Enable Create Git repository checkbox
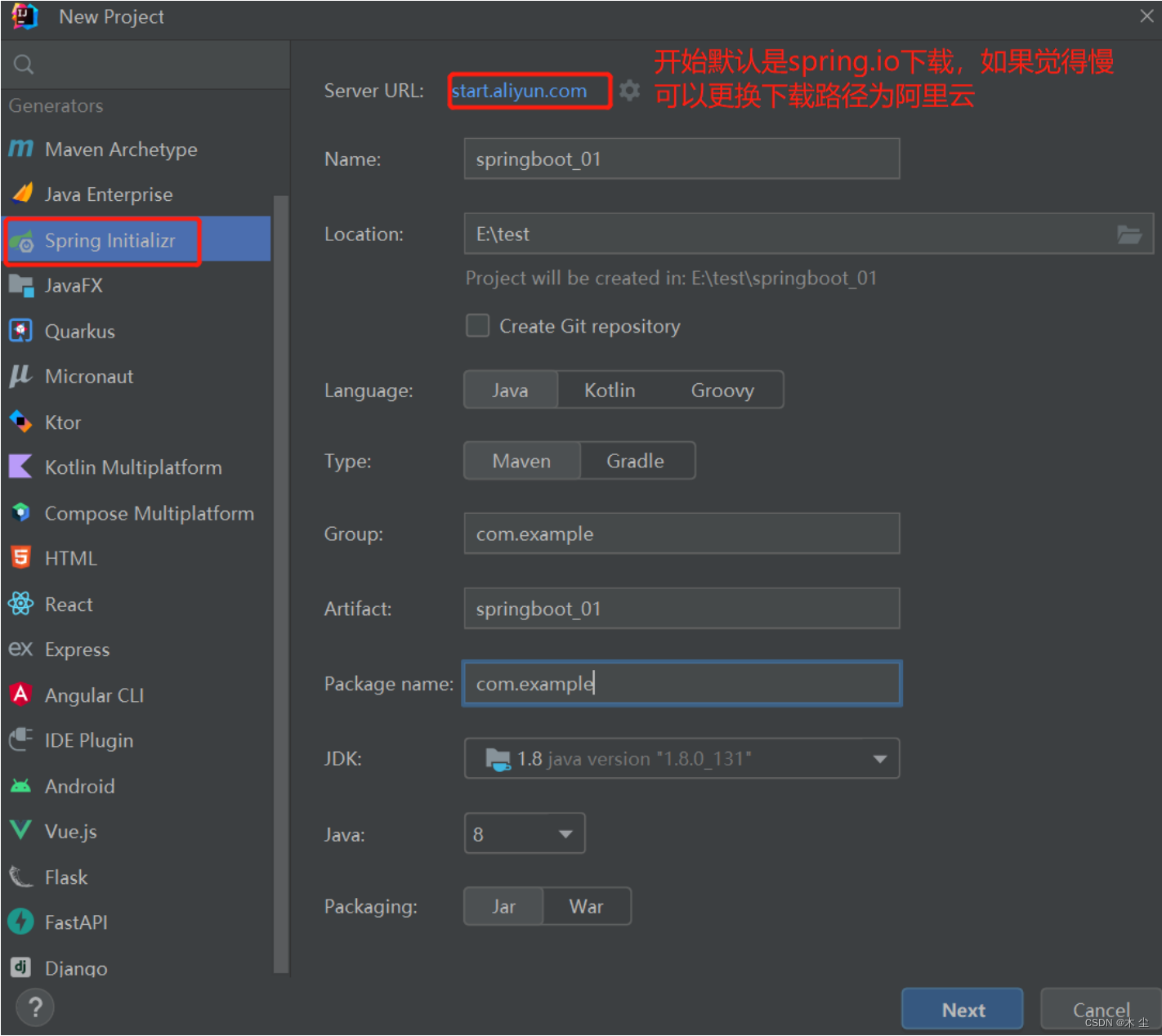 477,326
